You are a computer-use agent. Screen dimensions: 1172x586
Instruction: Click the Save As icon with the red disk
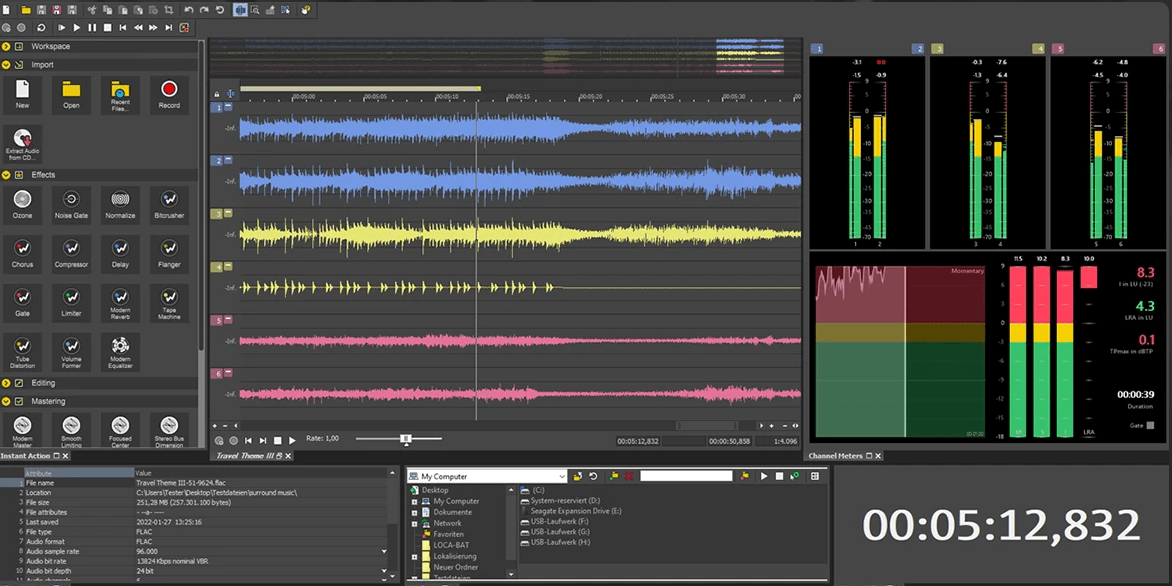(56, 10)
